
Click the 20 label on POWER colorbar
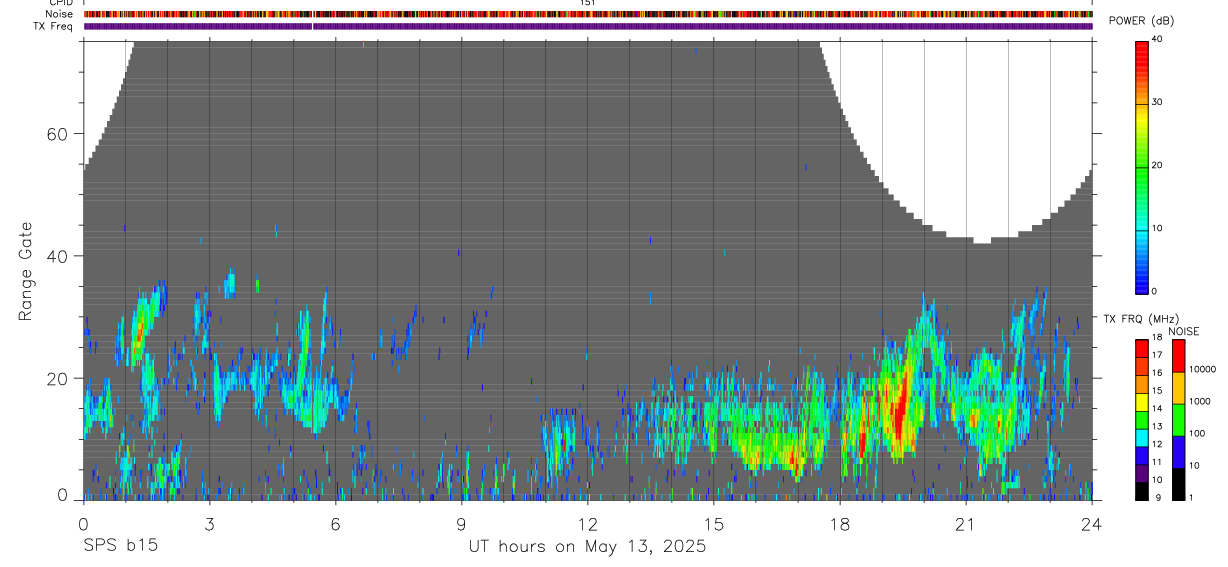tap(1158, 165)
